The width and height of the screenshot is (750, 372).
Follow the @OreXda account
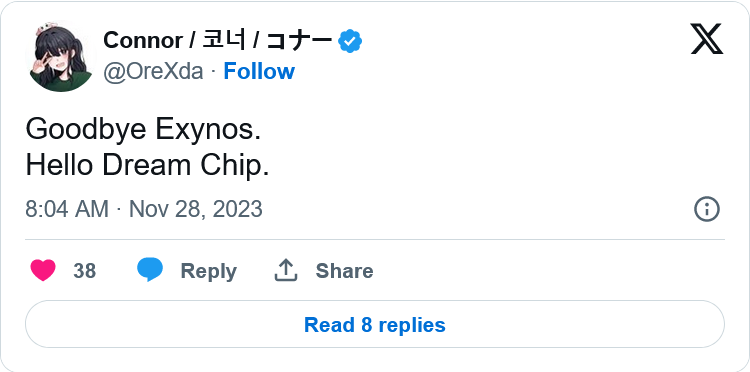coord(259,71)
